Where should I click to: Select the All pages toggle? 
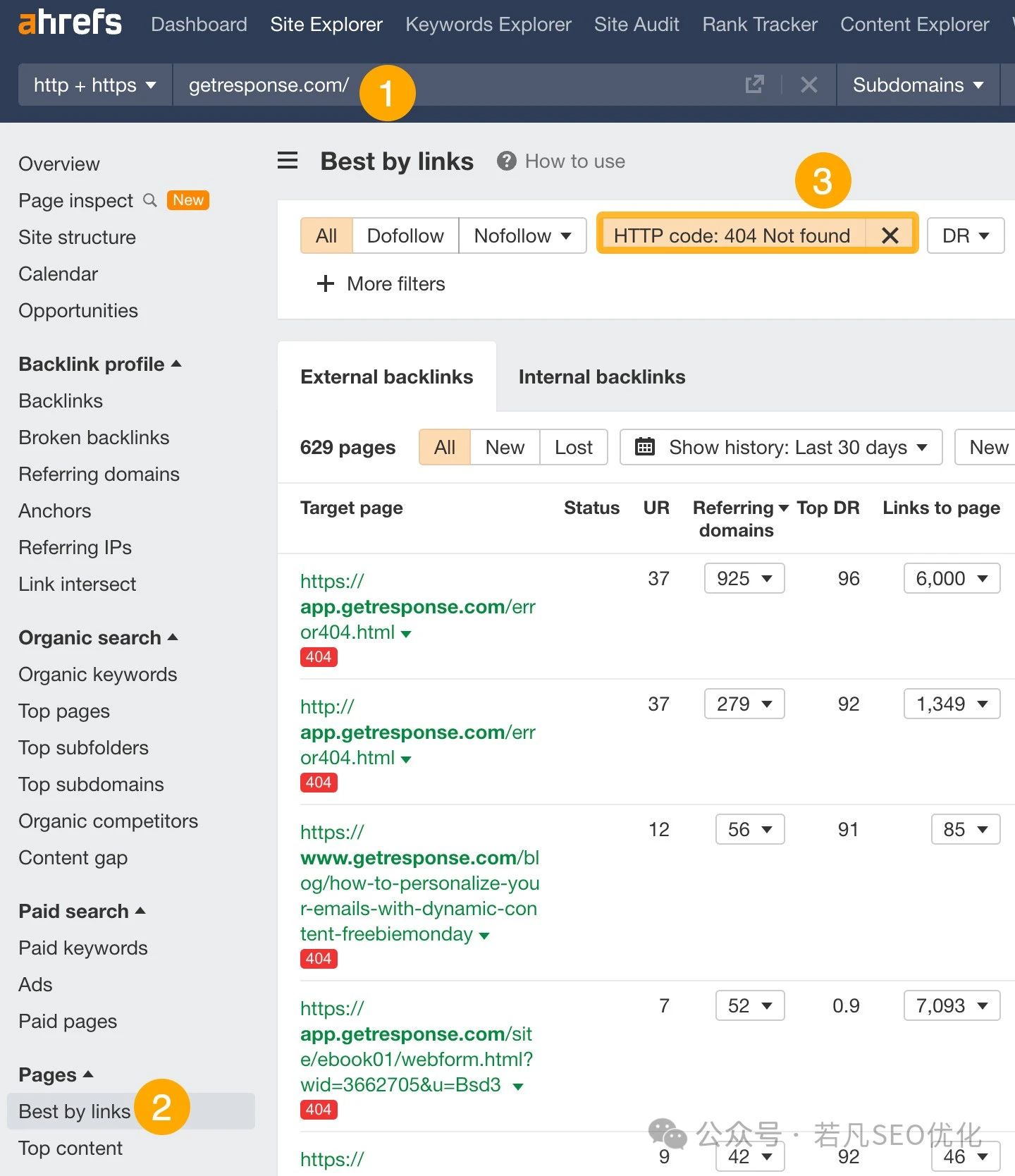445,447
